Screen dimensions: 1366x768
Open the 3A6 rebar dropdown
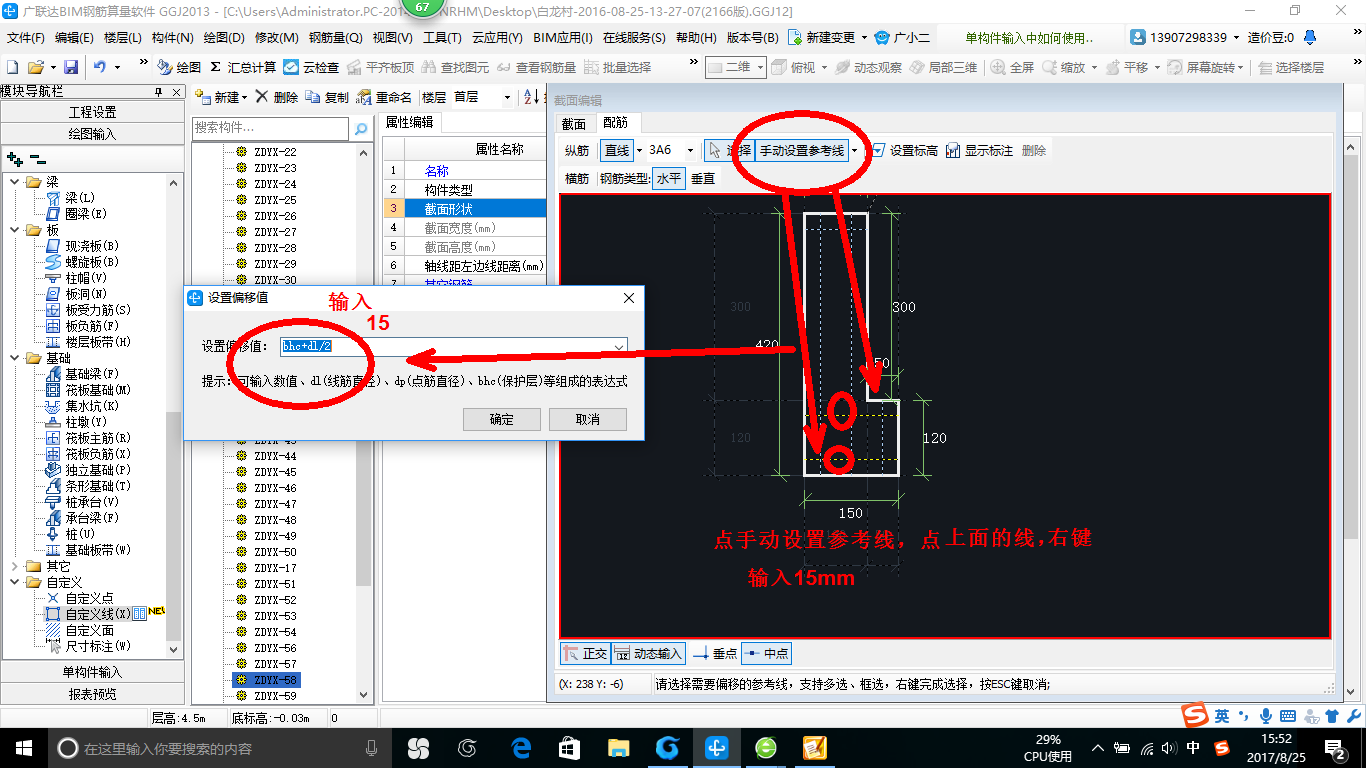[x=690, y=150]
